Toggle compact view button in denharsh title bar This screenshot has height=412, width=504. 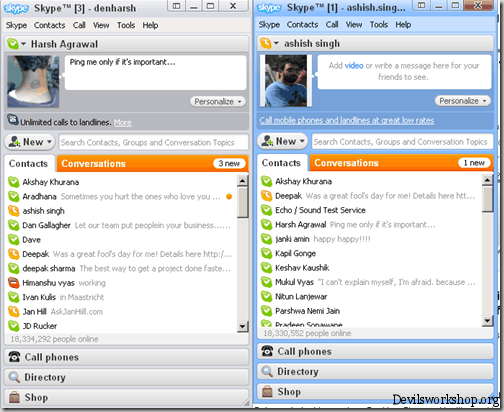(x=176, y=6)
